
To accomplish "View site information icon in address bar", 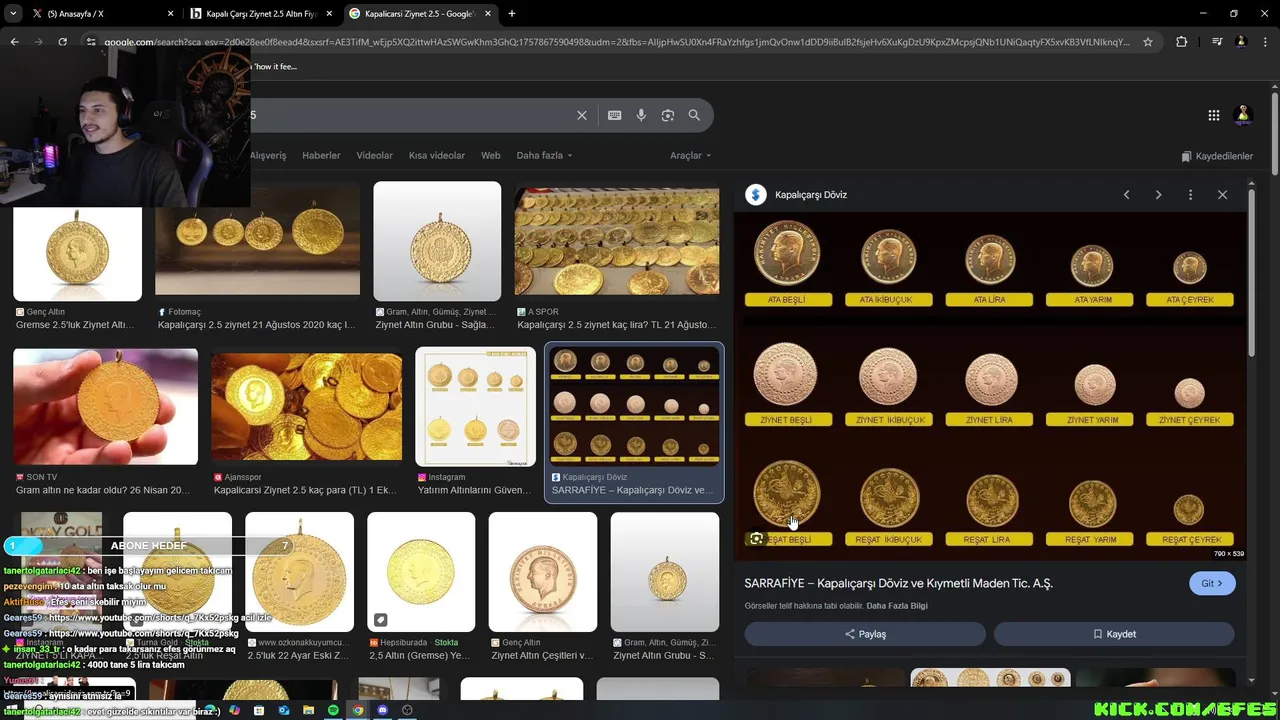I will [x=91, y=42].
